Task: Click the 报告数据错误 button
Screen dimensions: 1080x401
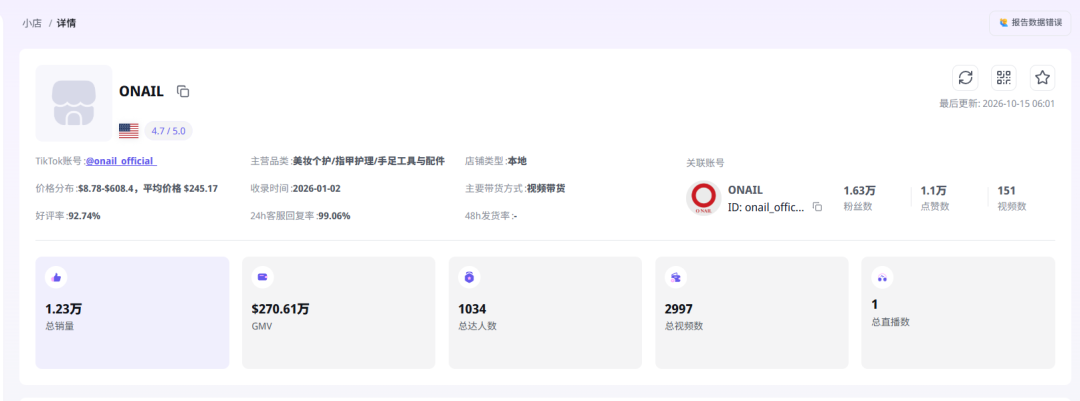Action: pos(1030,23)
